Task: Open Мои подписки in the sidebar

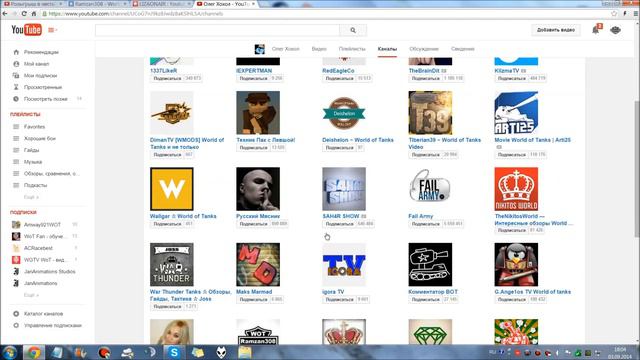Action: [40, 76]
